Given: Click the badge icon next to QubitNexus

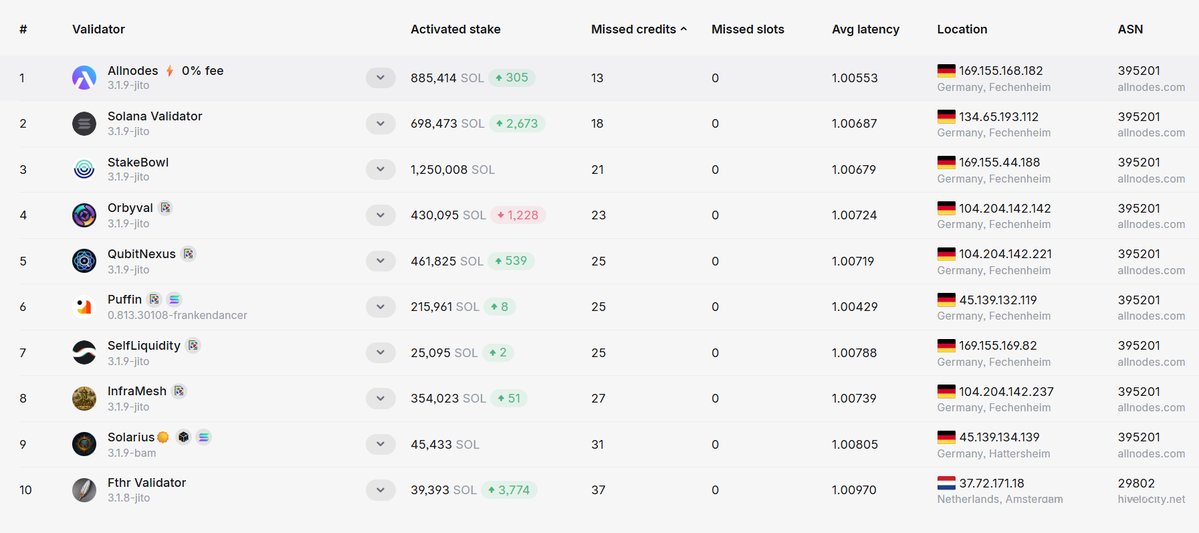Looking at the screenshot, I should coord(188,254).
